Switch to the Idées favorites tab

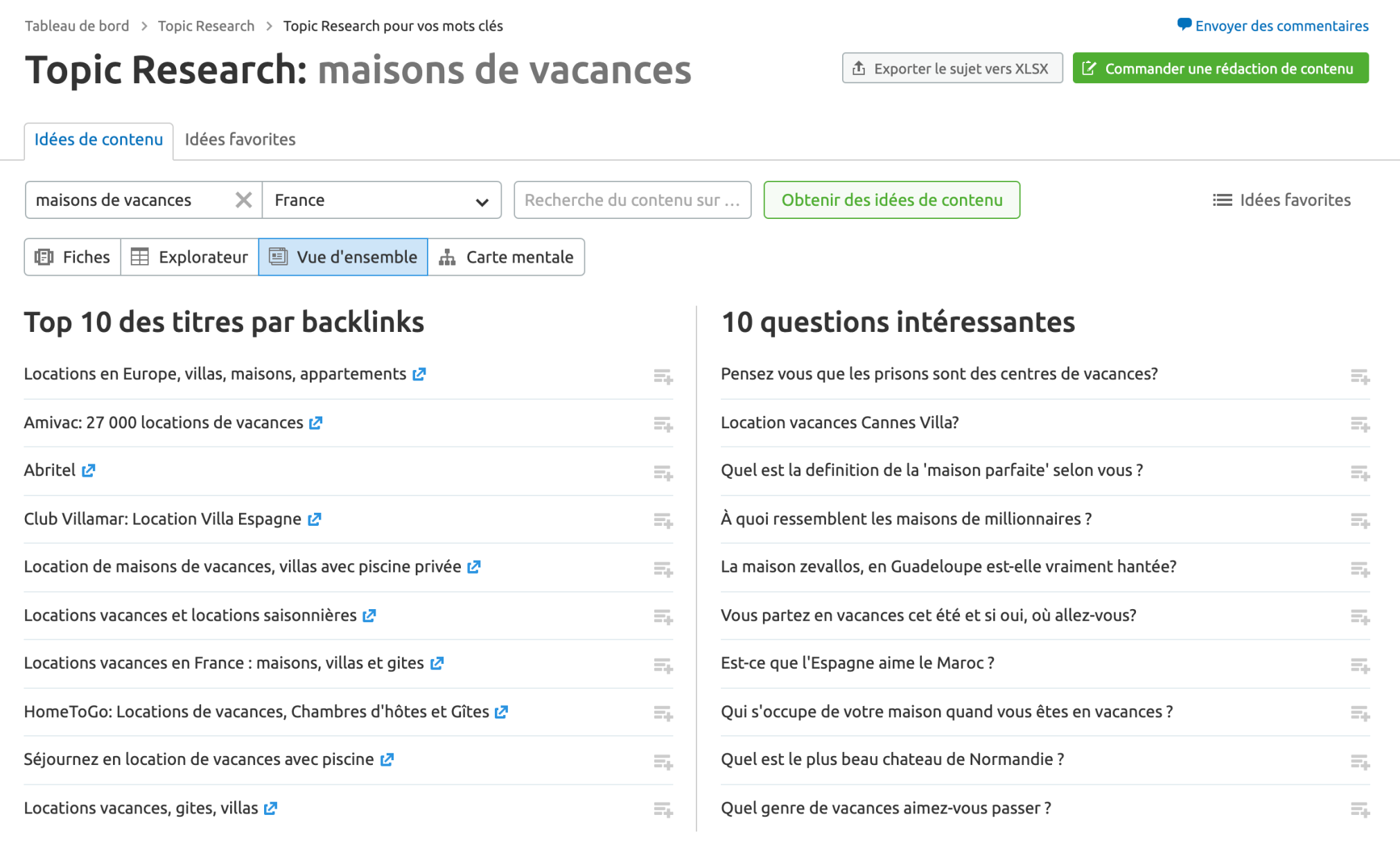(x=240, y=139)
